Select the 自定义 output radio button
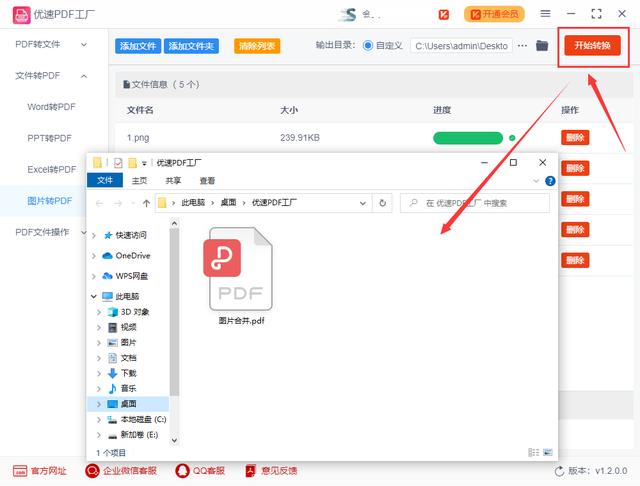This screenshot has width=640, height=486. pos(368,46)
